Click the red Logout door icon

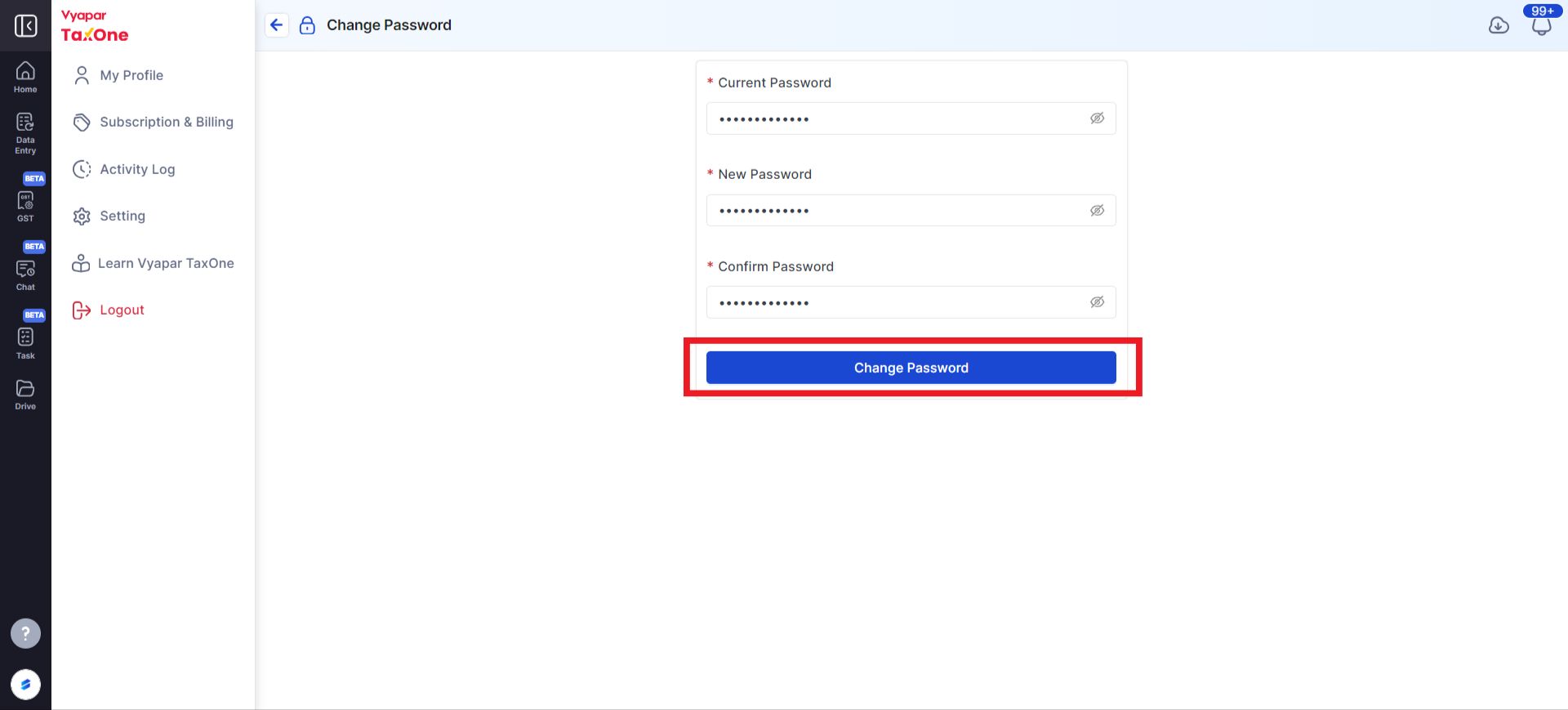[x=82, y=310]
